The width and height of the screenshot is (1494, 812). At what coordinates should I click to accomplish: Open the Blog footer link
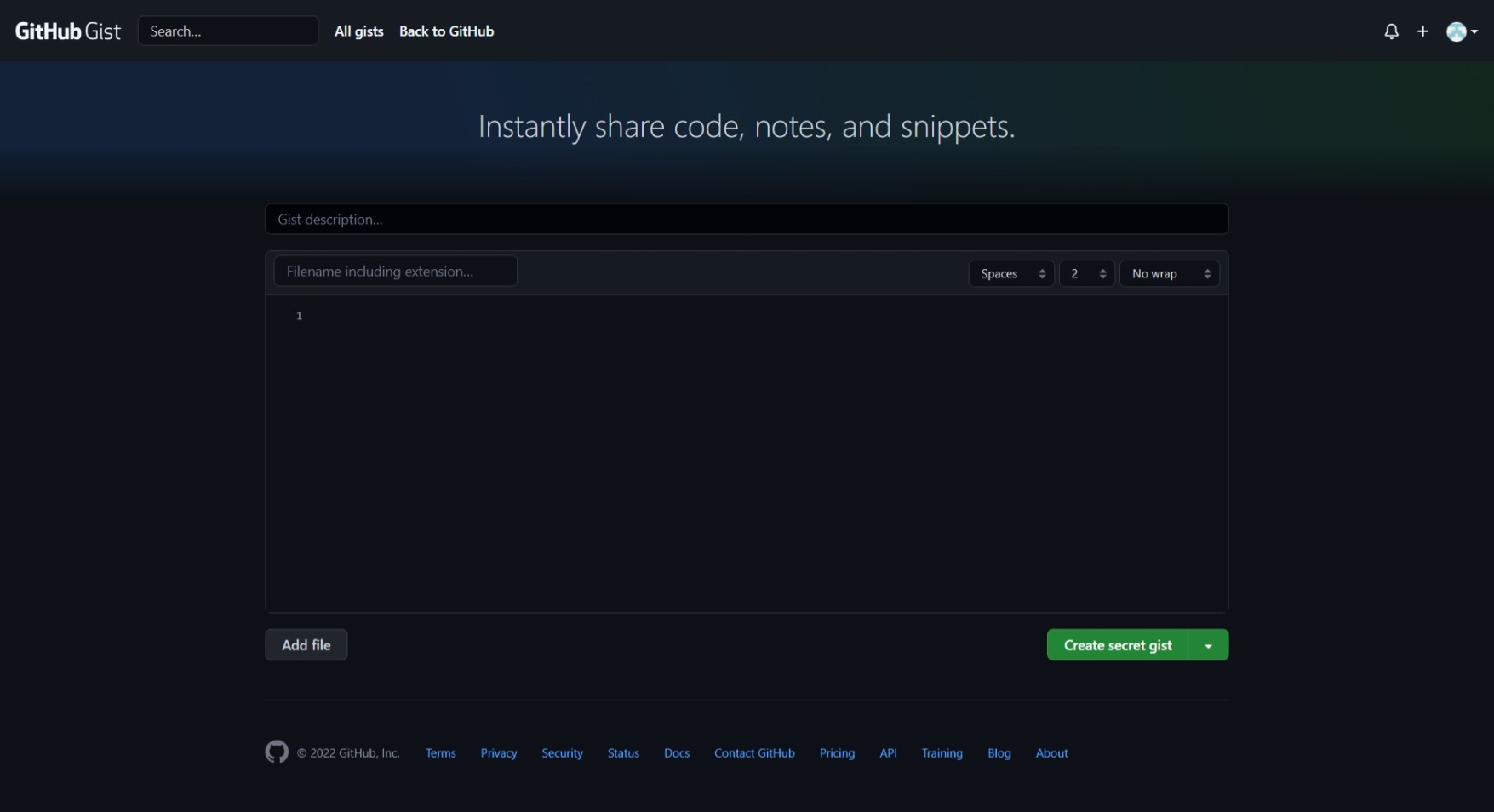(999, 753)
